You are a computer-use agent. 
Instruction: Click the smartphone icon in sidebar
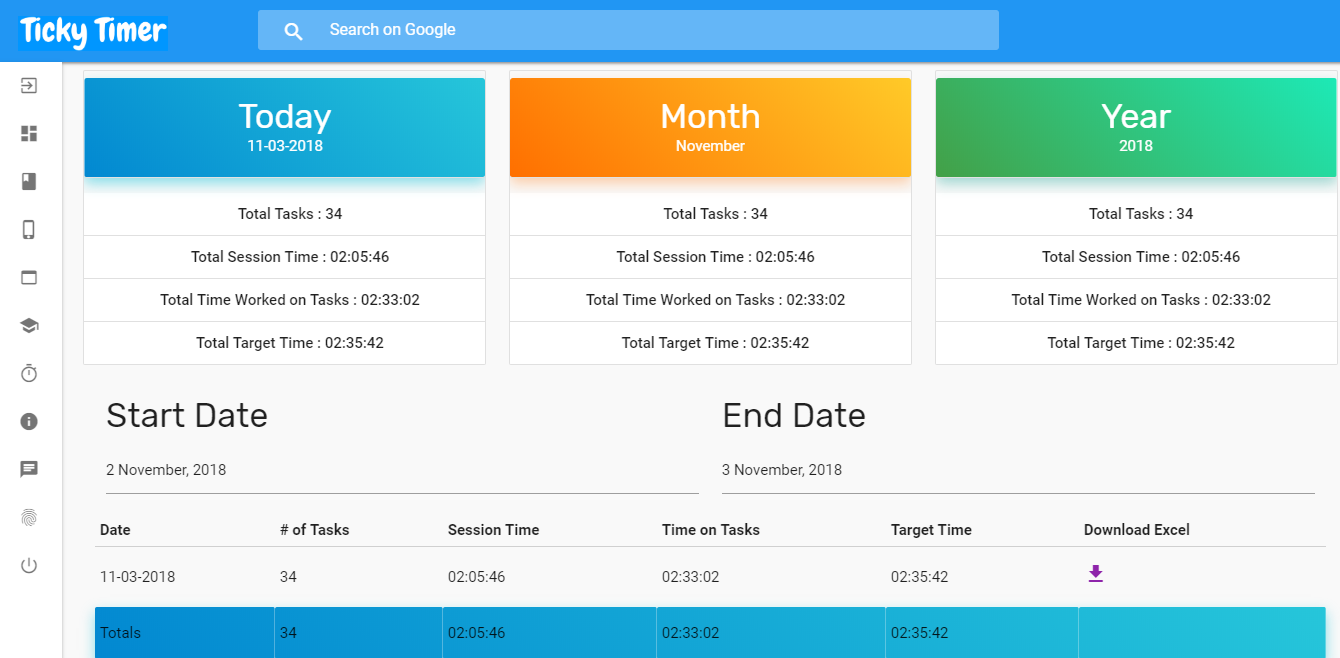29,230
